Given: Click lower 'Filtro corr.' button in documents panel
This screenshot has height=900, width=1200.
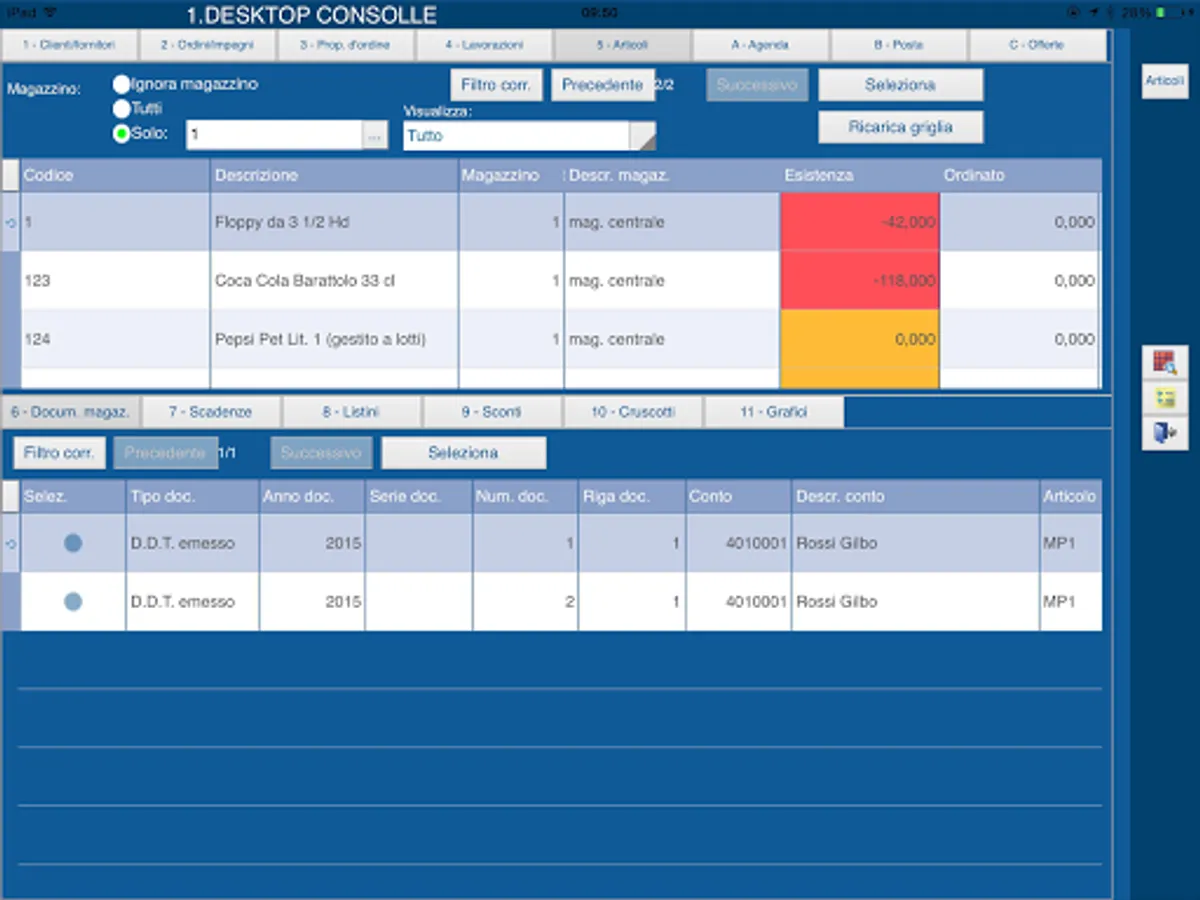Looking at the screenshot, I should coord(59,453).
